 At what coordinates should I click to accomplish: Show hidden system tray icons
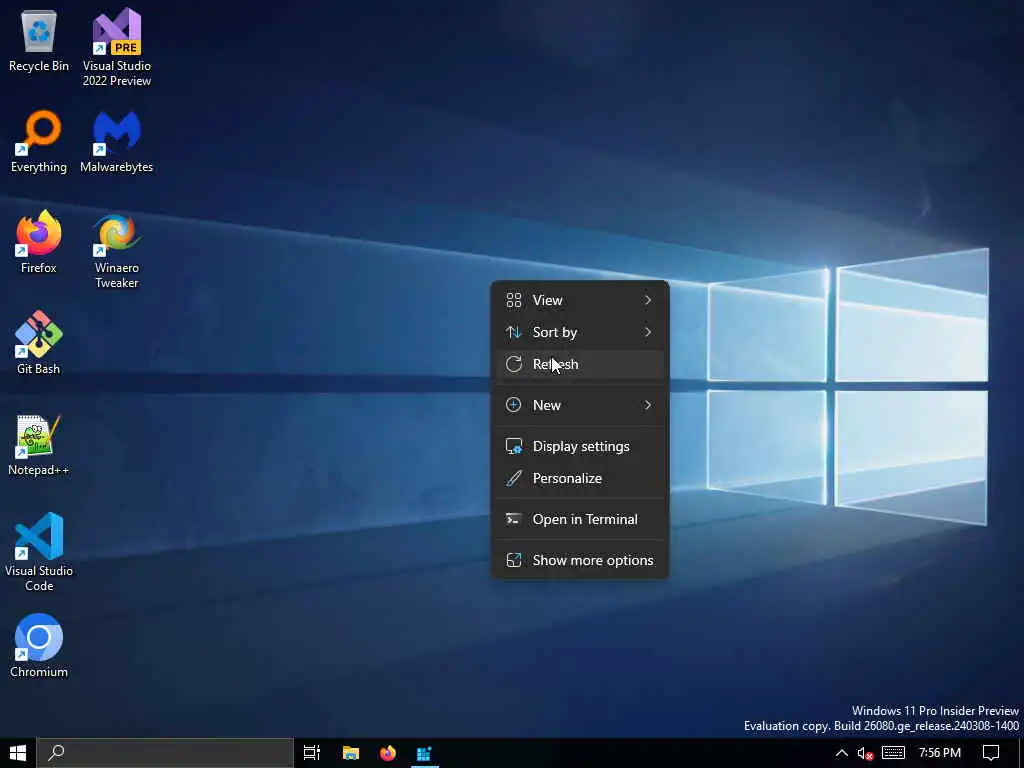pyautogui.click(x=842, y=753)
